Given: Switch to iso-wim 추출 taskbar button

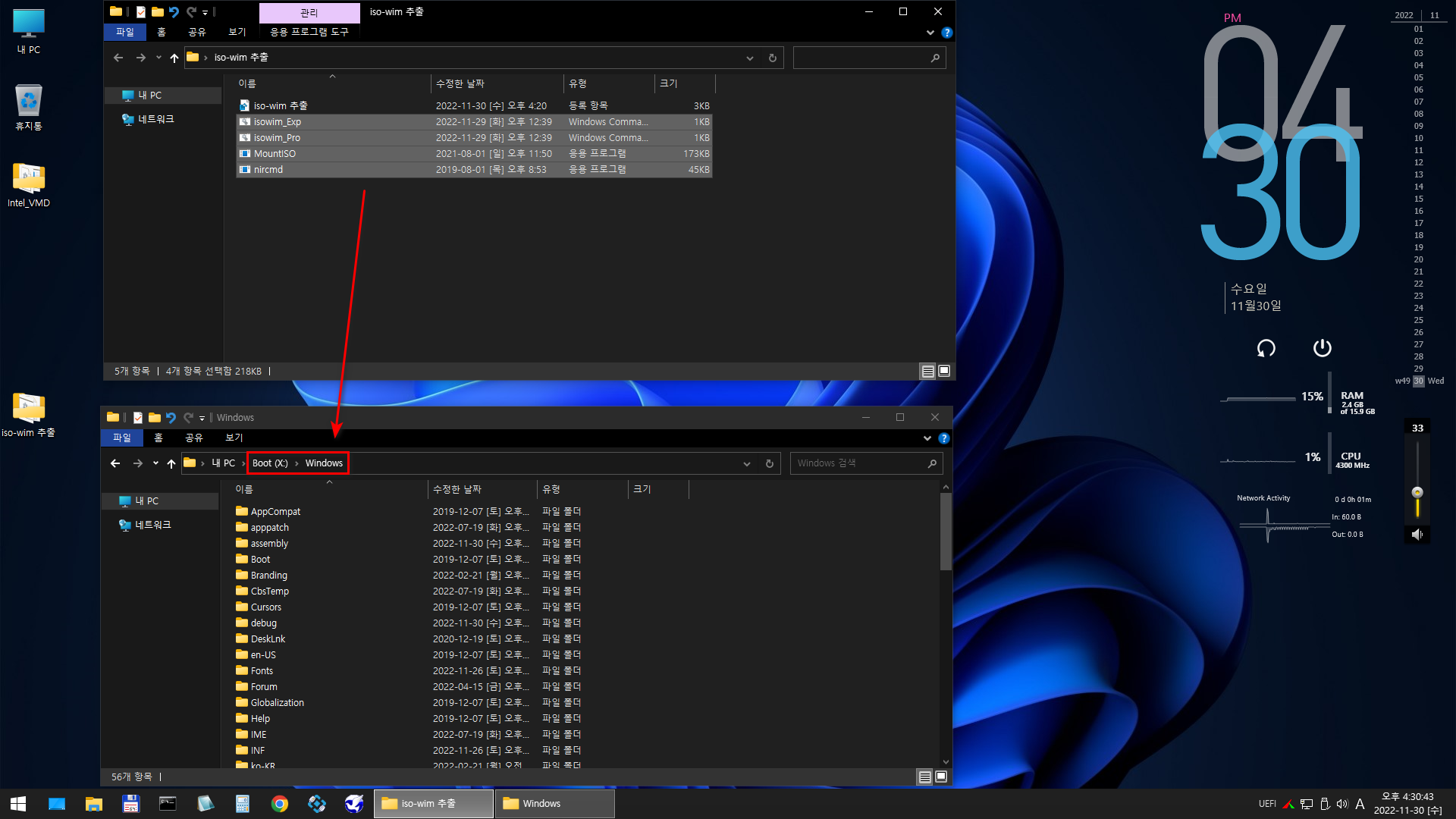Looking at the screenshot, I should pos(433,804).
